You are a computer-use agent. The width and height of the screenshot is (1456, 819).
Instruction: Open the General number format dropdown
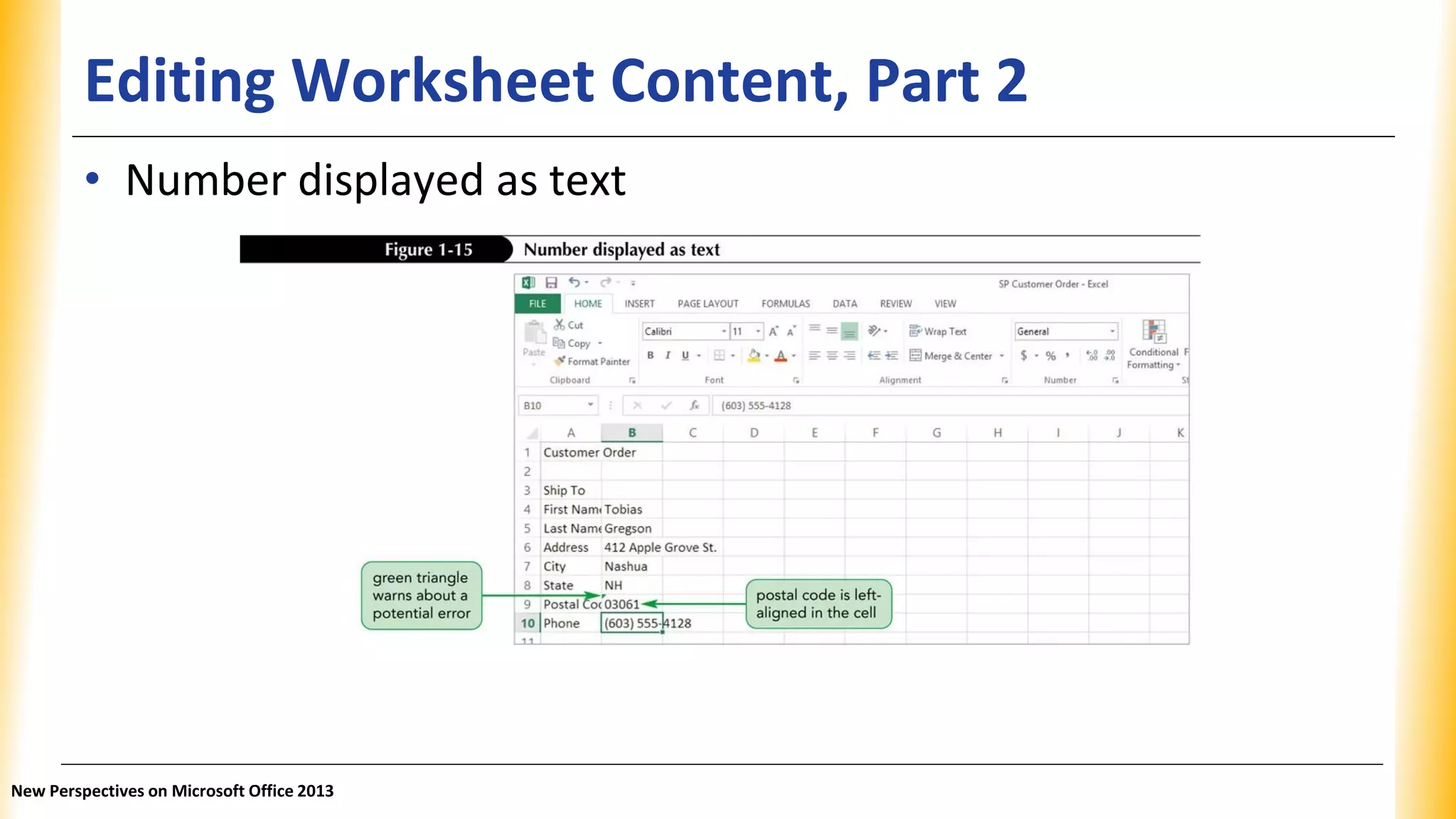(x=1112, y=331)
